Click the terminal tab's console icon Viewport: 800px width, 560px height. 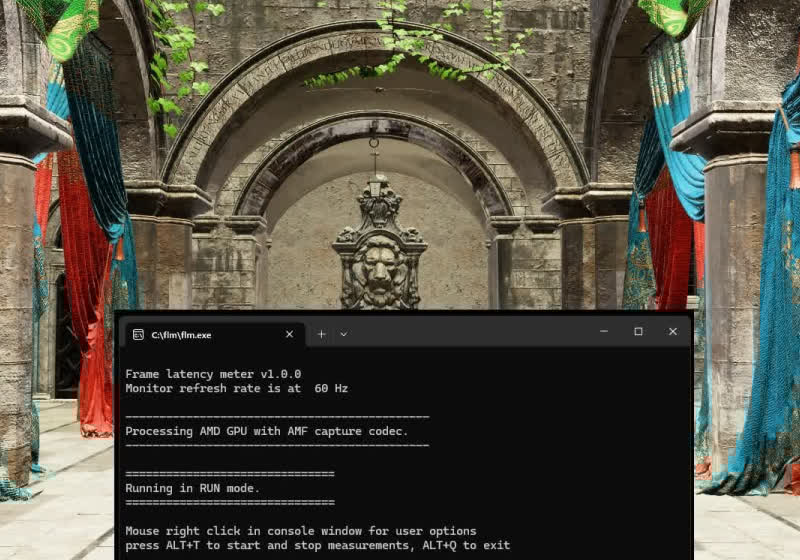(x=138, y=335)
